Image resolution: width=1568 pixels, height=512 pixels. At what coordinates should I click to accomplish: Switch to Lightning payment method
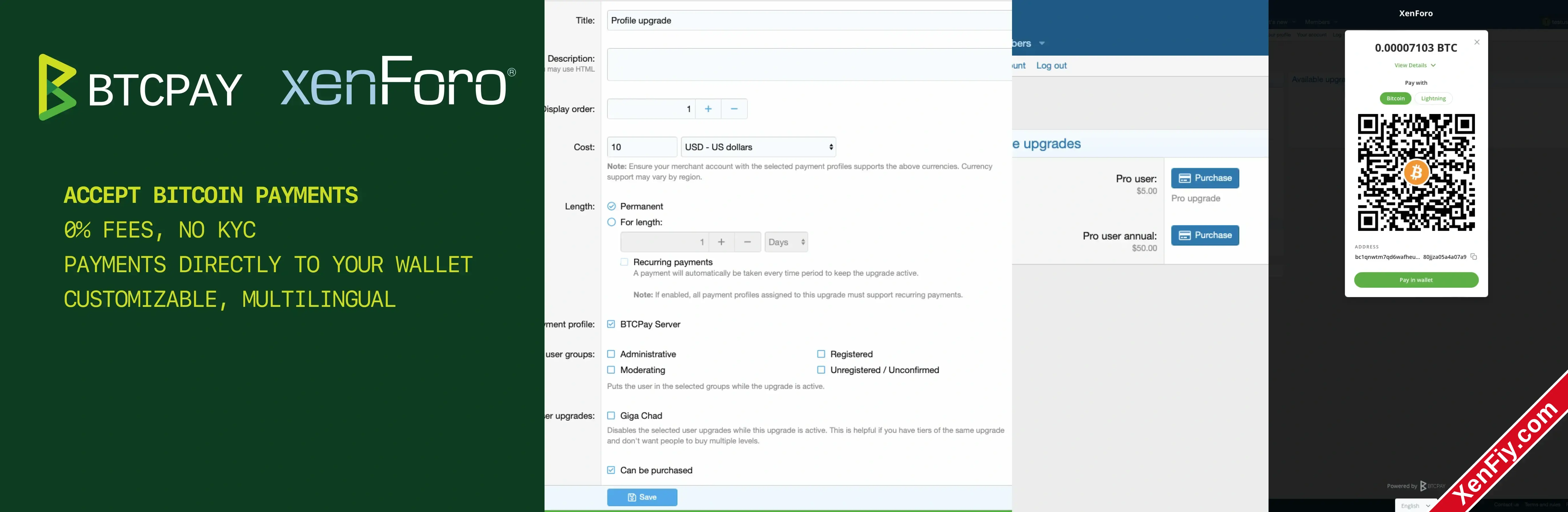pyautogui.click(x=1433, y=98)
